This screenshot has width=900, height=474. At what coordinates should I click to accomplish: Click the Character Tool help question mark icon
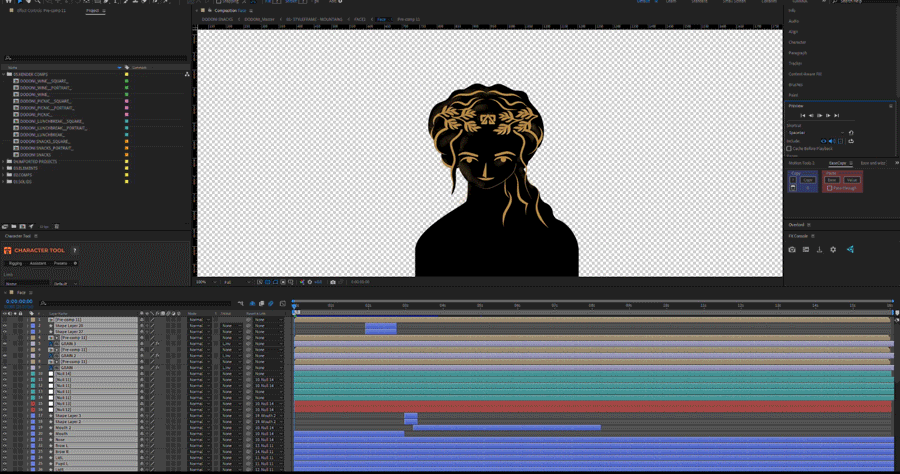coord(74,251)
